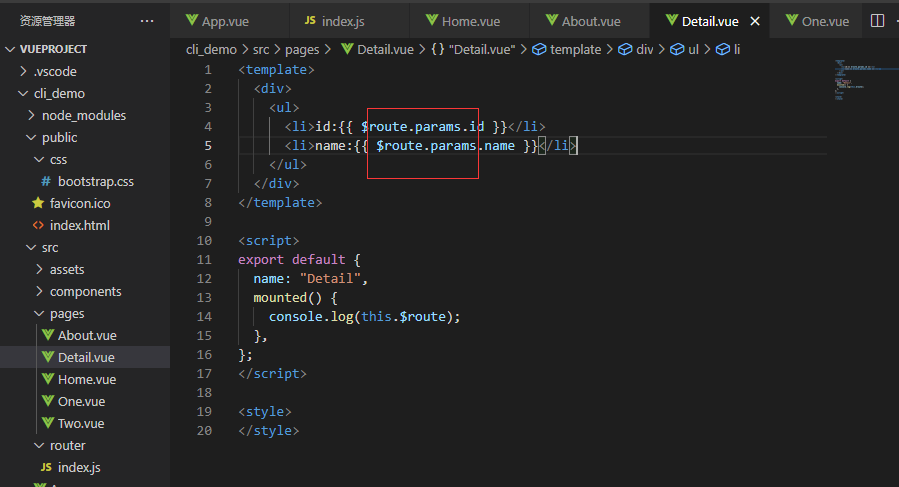The height and width of the screenshot is (487, 899).
Task: Click div in the breadcrumb
Action: coord(636,50)
